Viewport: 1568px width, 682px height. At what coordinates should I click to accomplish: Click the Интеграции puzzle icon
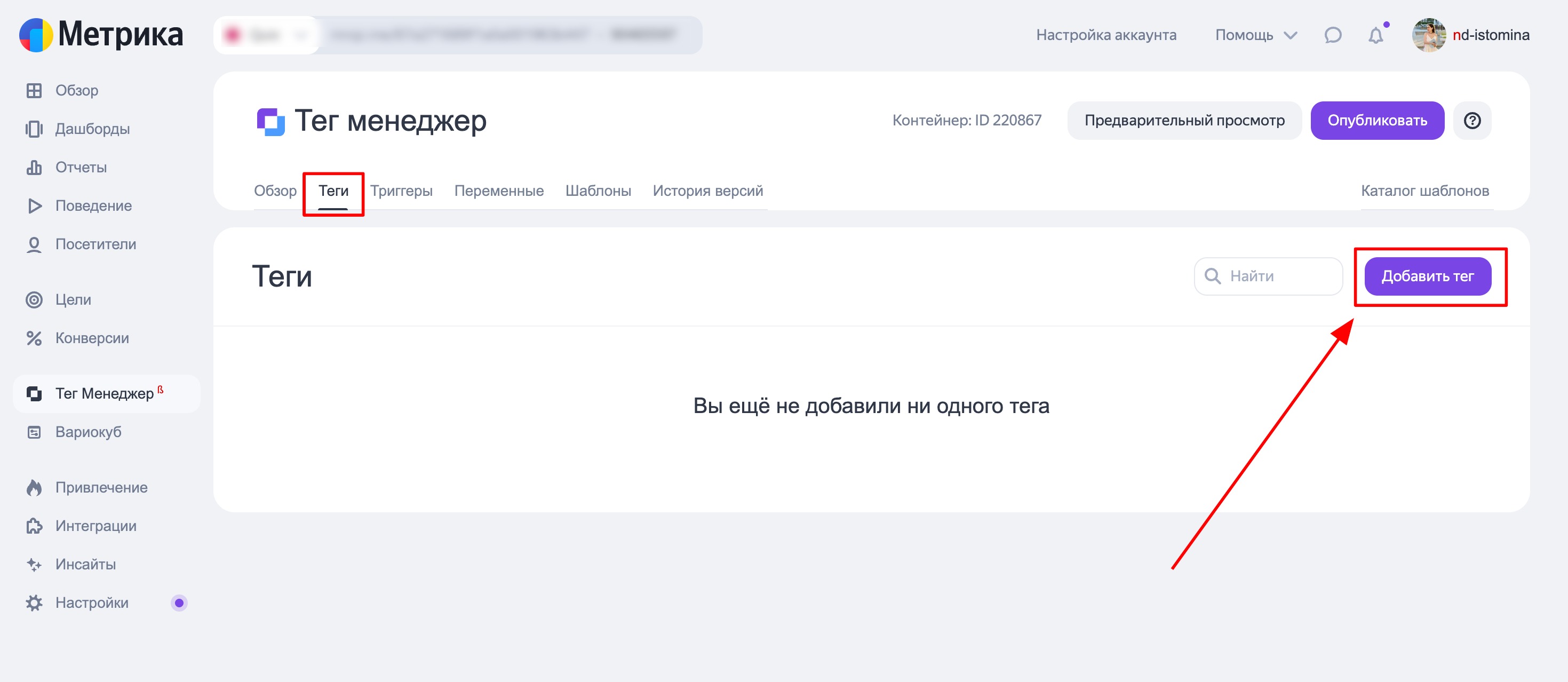[34, 526]
